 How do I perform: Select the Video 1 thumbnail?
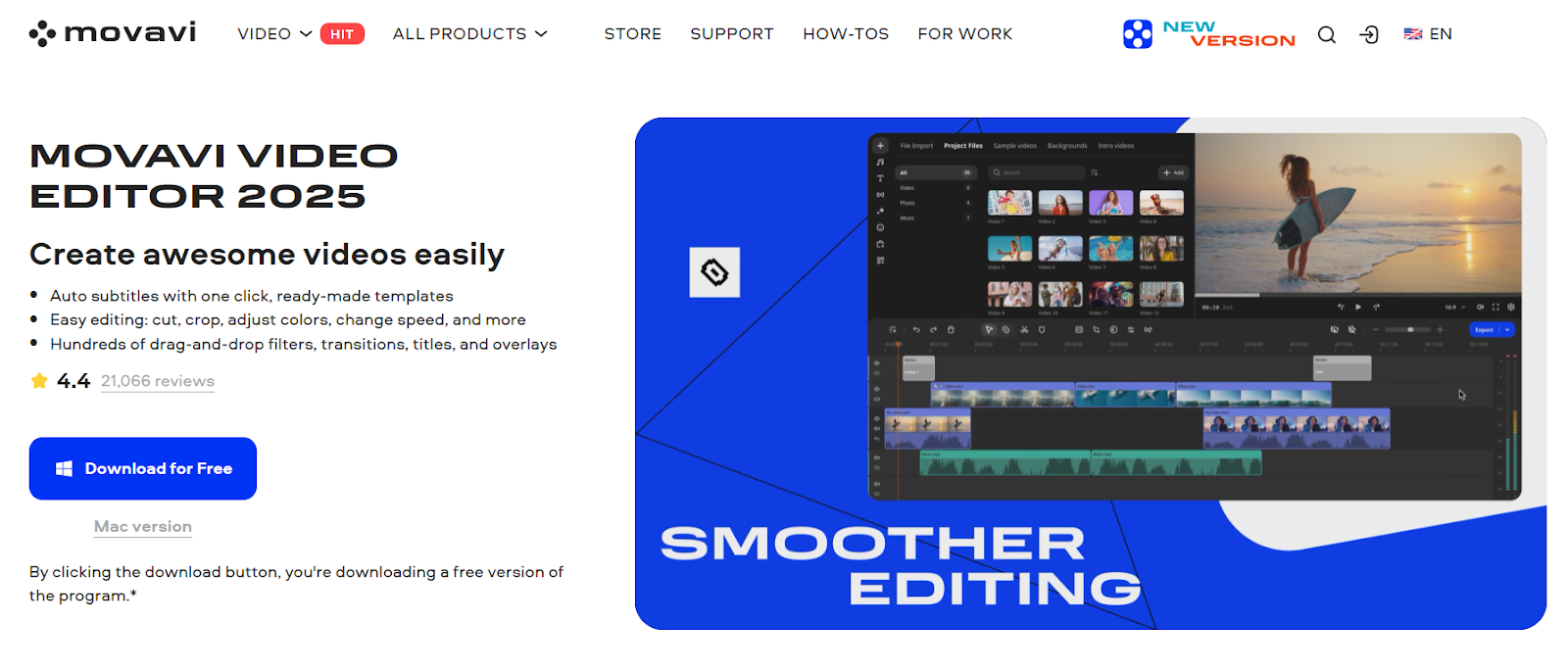point(1009,203)
